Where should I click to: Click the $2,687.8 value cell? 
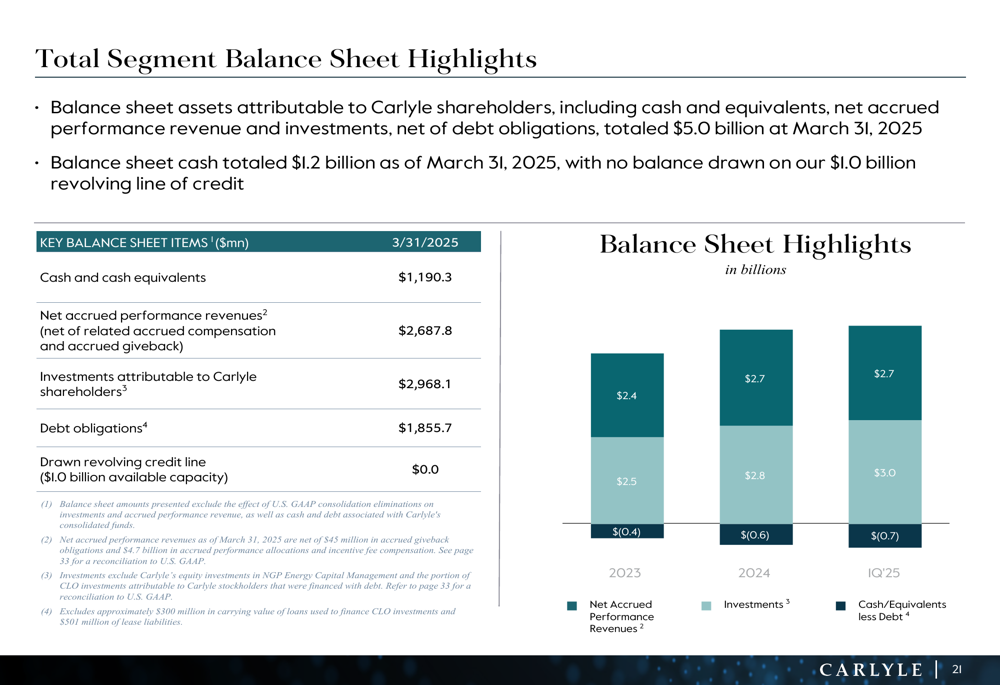(425, 330)
